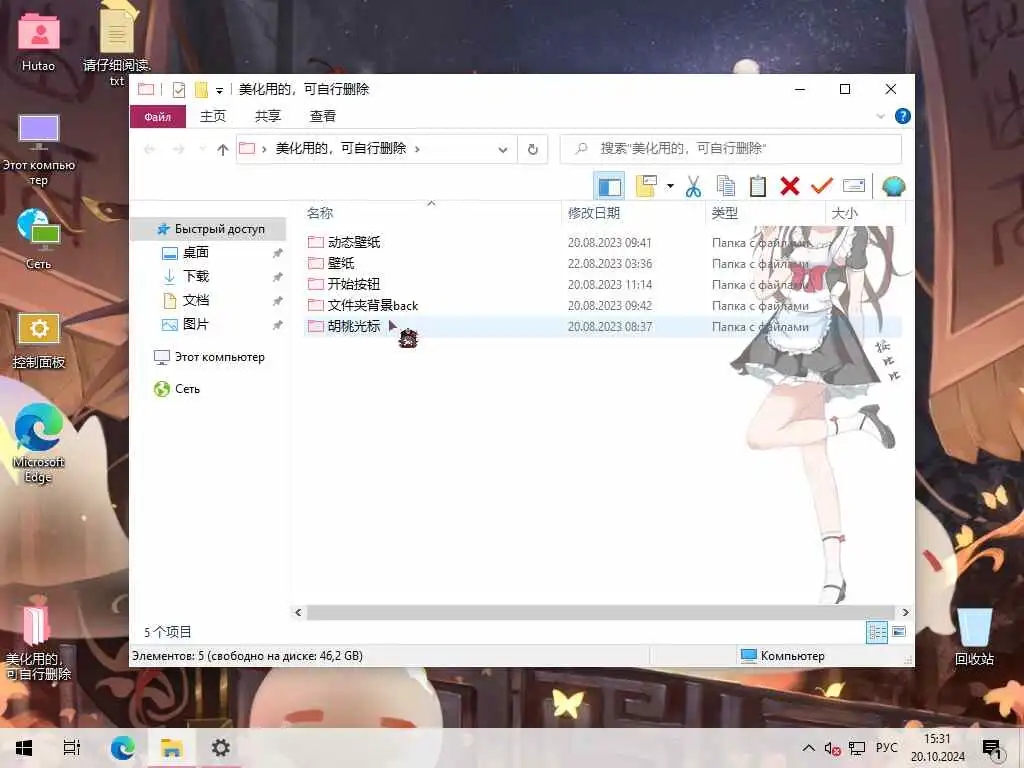
Task: Go up one folder level arrow
Action: click(x=222, y=150)
